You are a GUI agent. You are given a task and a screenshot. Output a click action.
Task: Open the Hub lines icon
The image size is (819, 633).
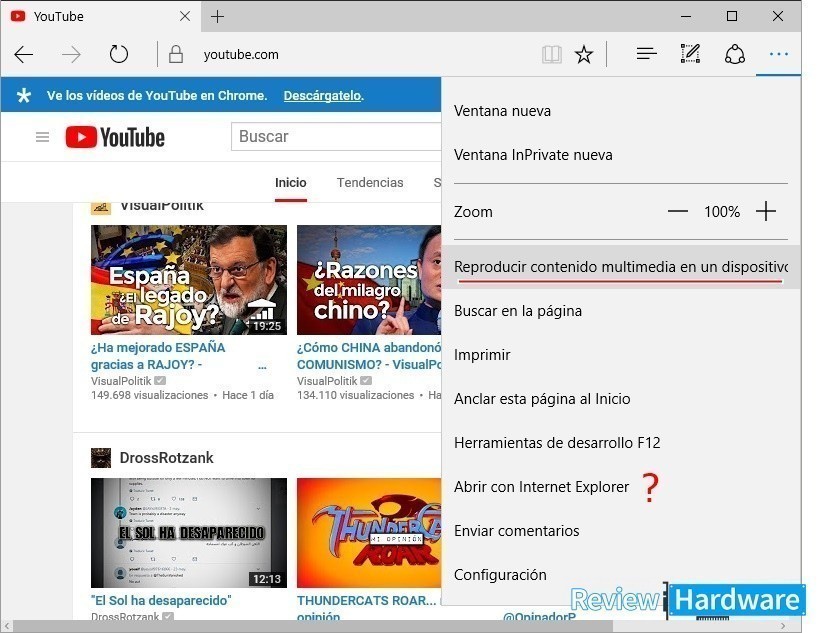coord(647,54)
